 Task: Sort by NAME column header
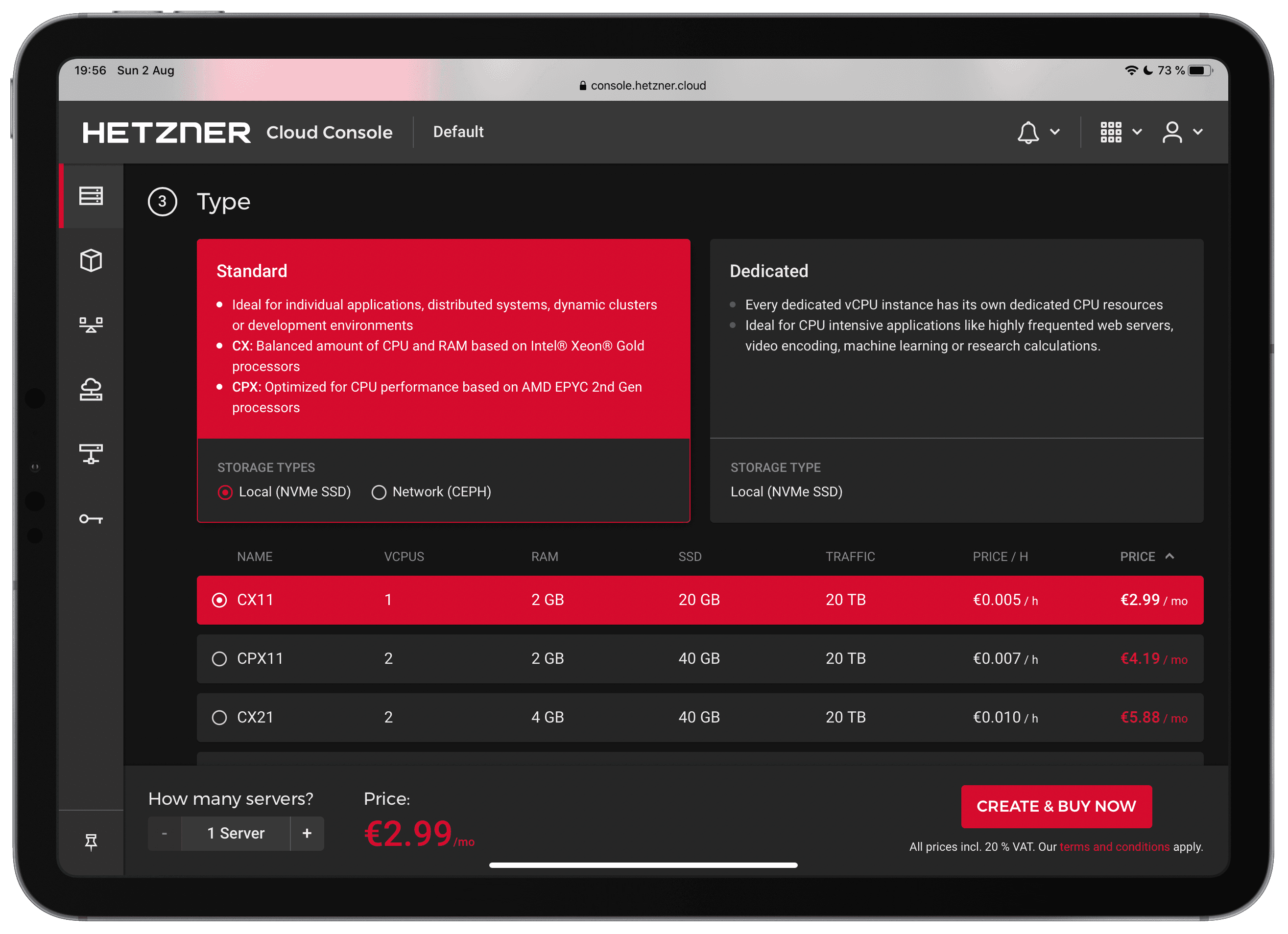click(255, 557)
